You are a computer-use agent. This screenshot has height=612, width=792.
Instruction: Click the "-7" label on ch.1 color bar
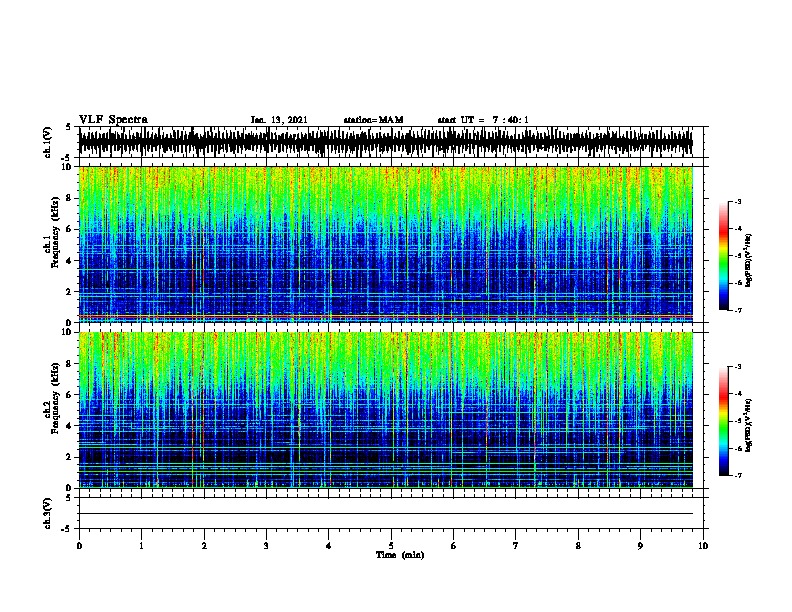[737, 310]
